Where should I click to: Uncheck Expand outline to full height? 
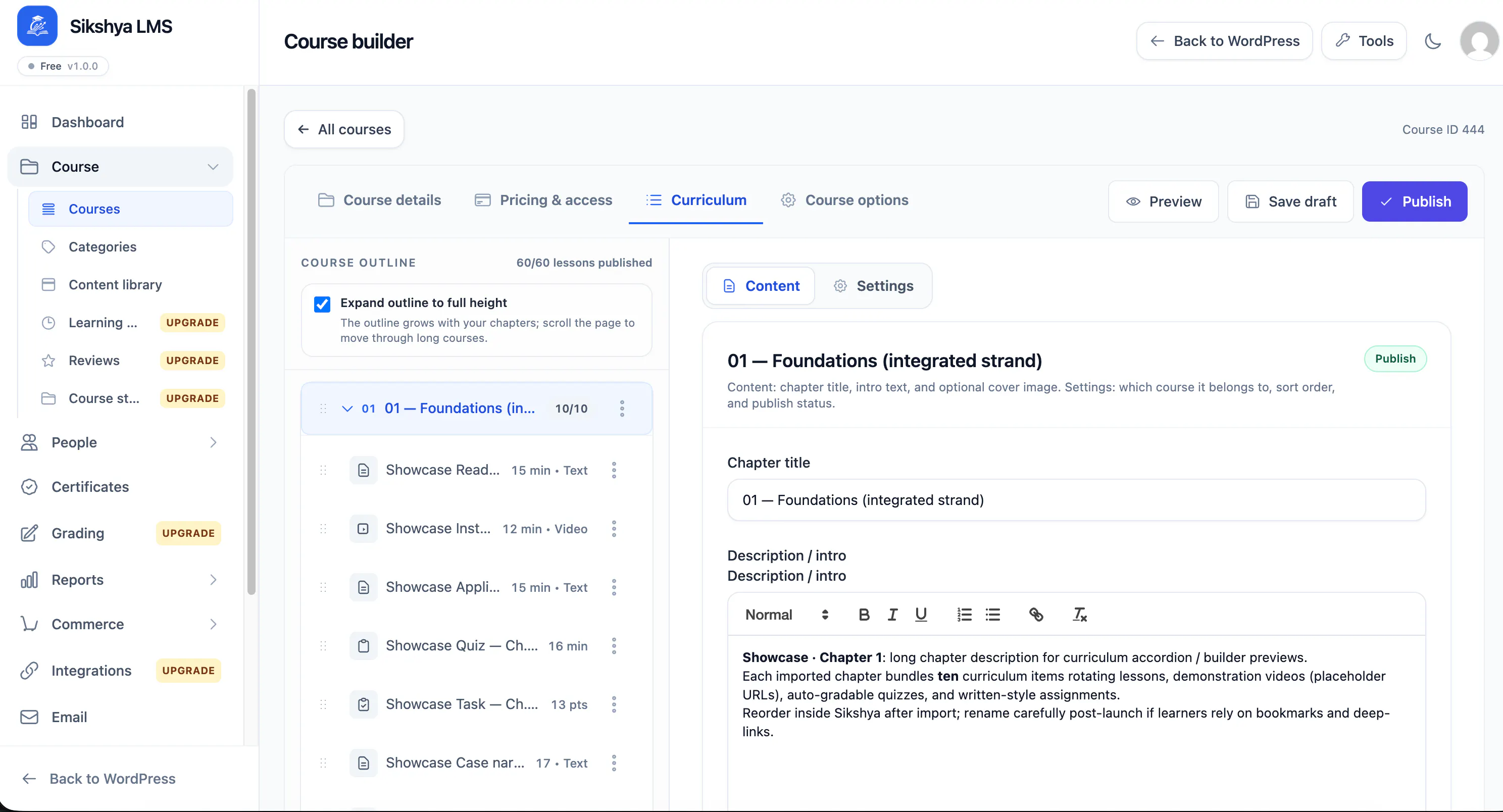tap(322, 304)
